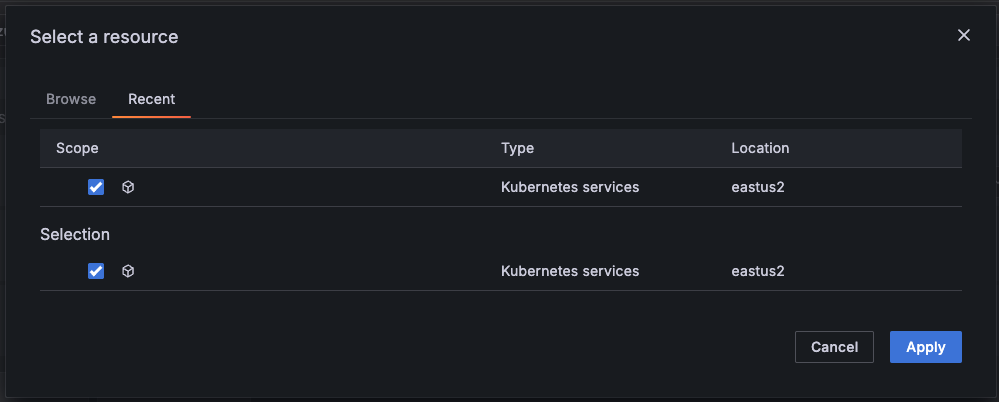Select the Recent tab
This screenshot has height=402, width=999.
tap(151, 99)
